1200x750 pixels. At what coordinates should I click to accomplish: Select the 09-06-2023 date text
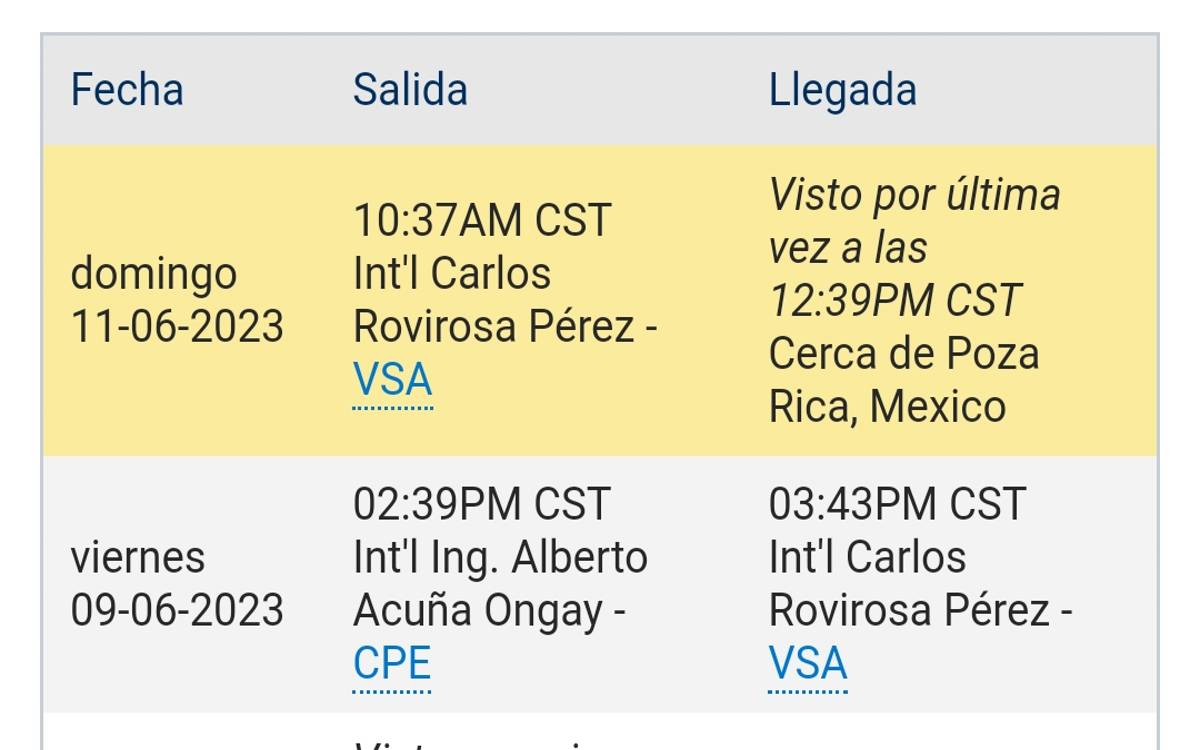tap(177, 610)
